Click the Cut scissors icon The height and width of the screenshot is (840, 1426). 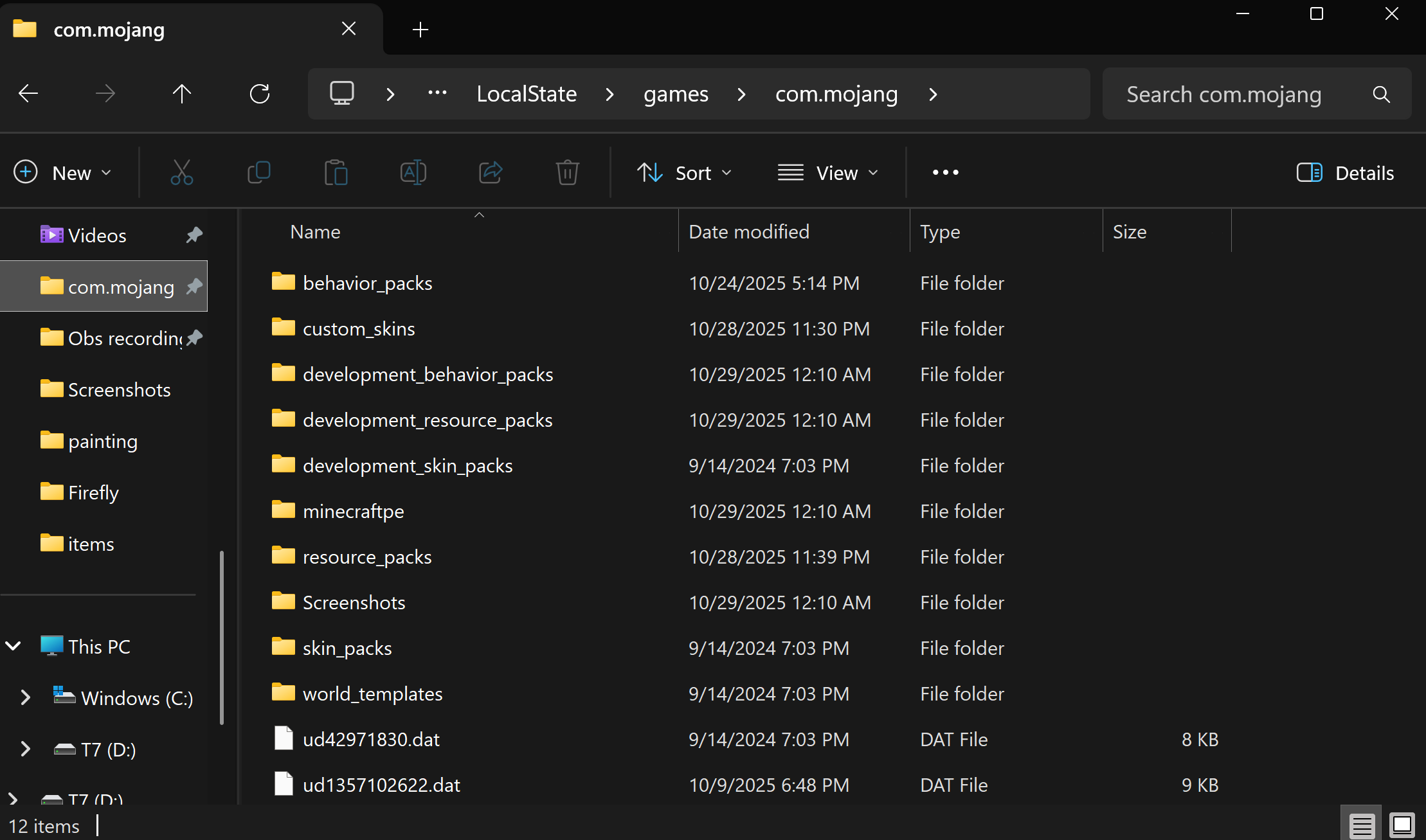181,172
